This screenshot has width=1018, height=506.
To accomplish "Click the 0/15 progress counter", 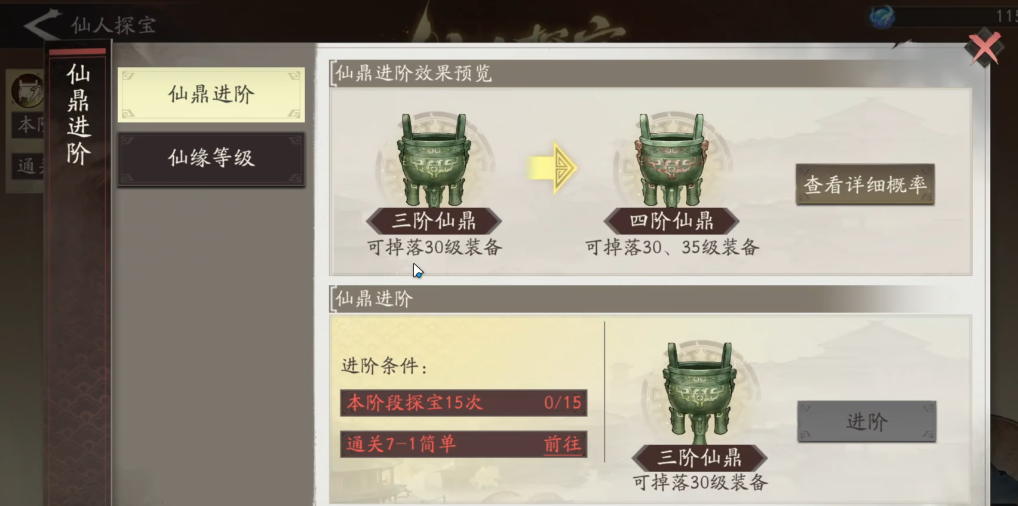I will click(x=562, y=403).
